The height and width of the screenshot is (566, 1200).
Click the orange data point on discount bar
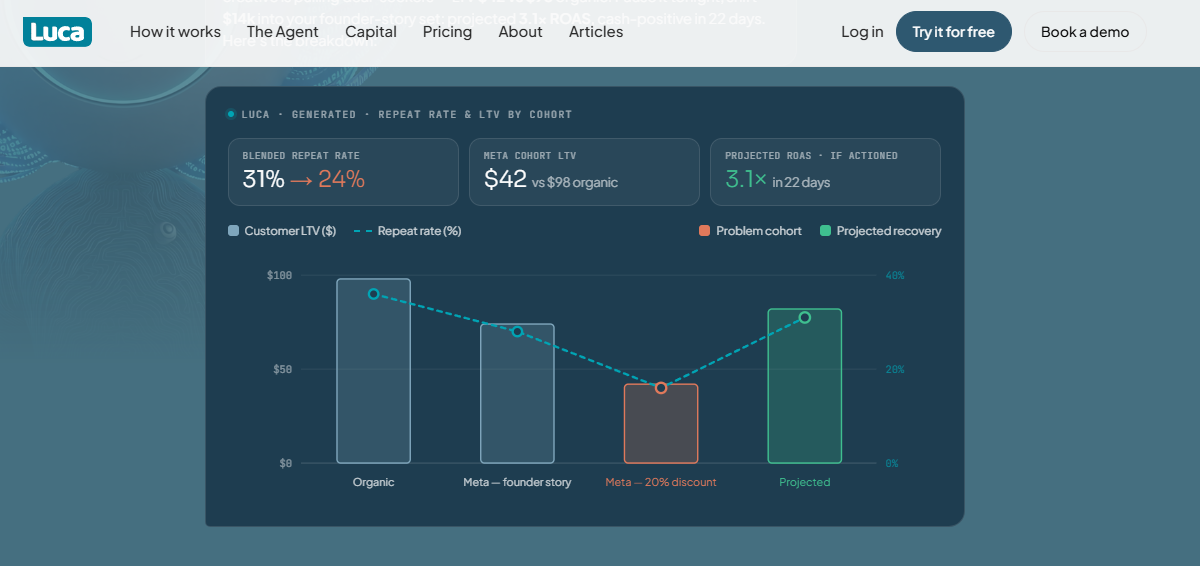(661, 388)
